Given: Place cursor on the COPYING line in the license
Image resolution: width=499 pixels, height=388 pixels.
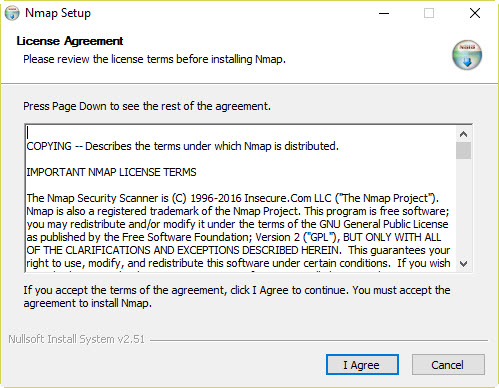Looking at the screenshot, I should (x=182, y=146).
